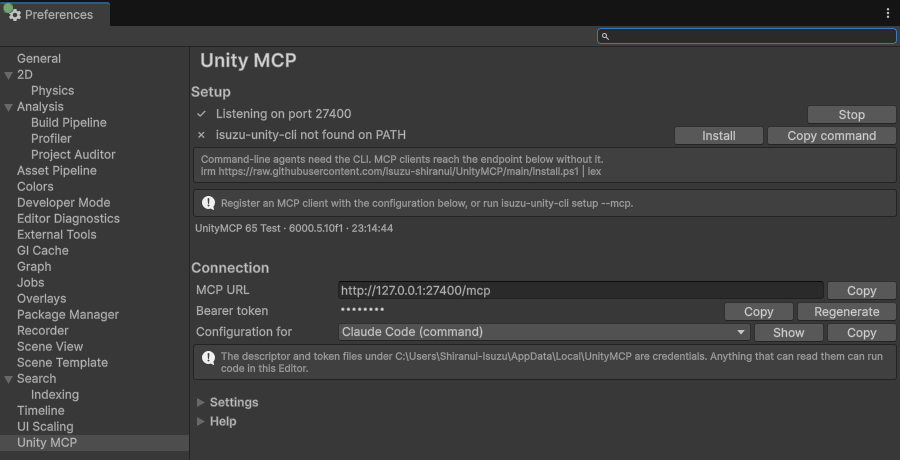The width and height of the screenshot is (900, 460).
Task: Click the MCP URL label
Action: point(223,290)
